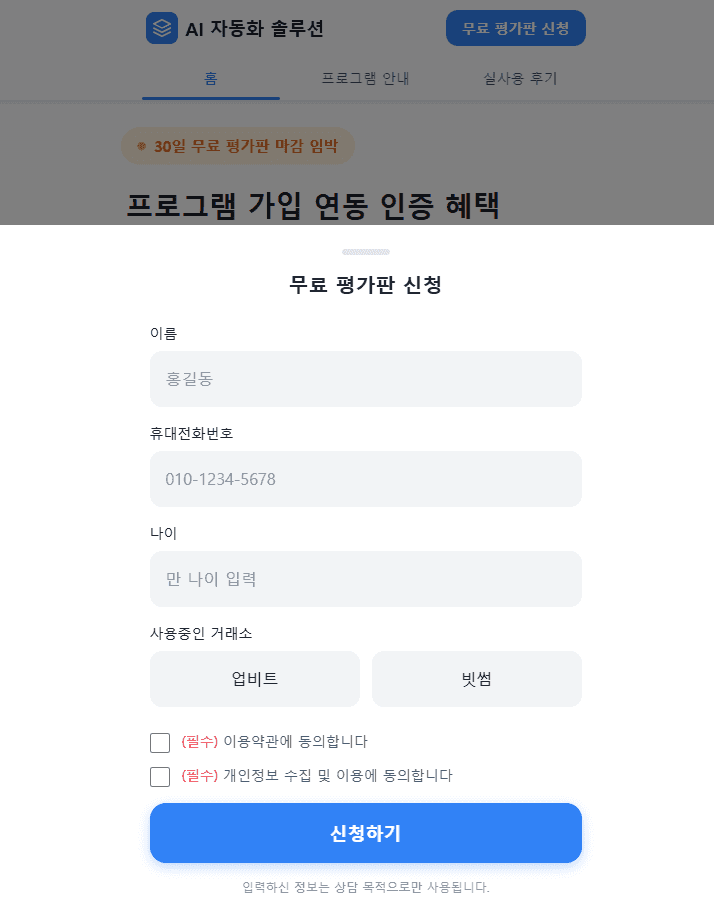Click the 30일 무료 평가판 마감 임박 badge
714x918 pixels.
tap(237, 146)
